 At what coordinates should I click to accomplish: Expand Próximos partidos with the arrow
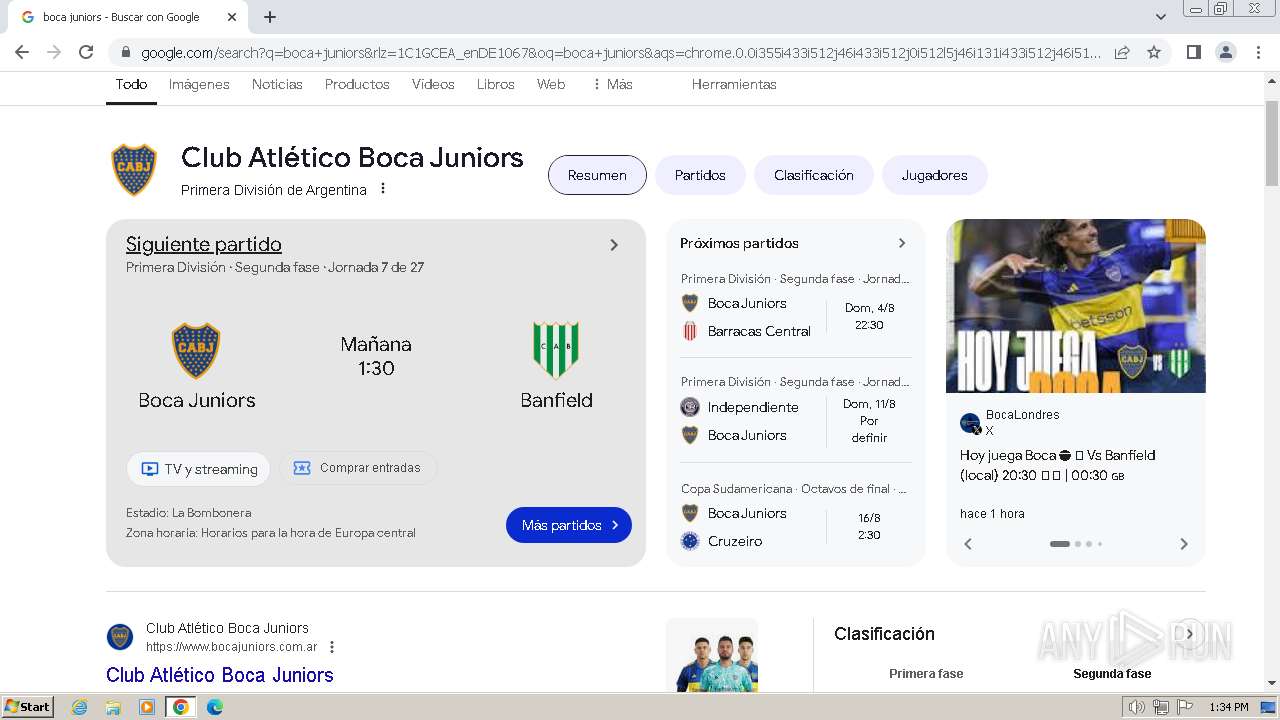[x=902, y=243]
